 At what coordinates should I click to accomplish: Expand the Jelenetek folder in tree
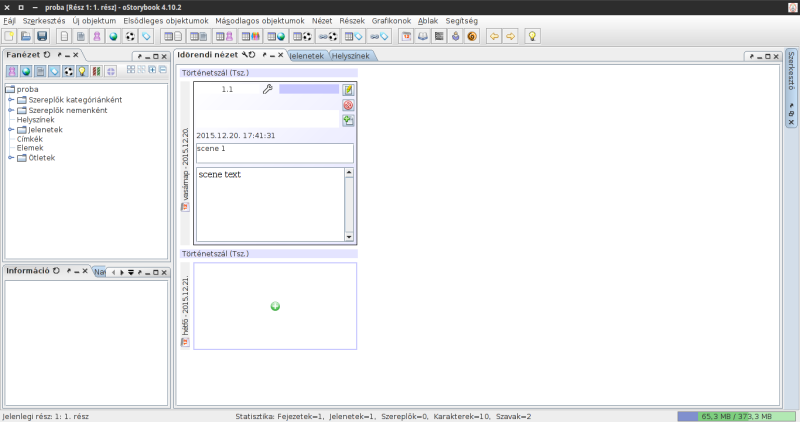coord(11,129)
